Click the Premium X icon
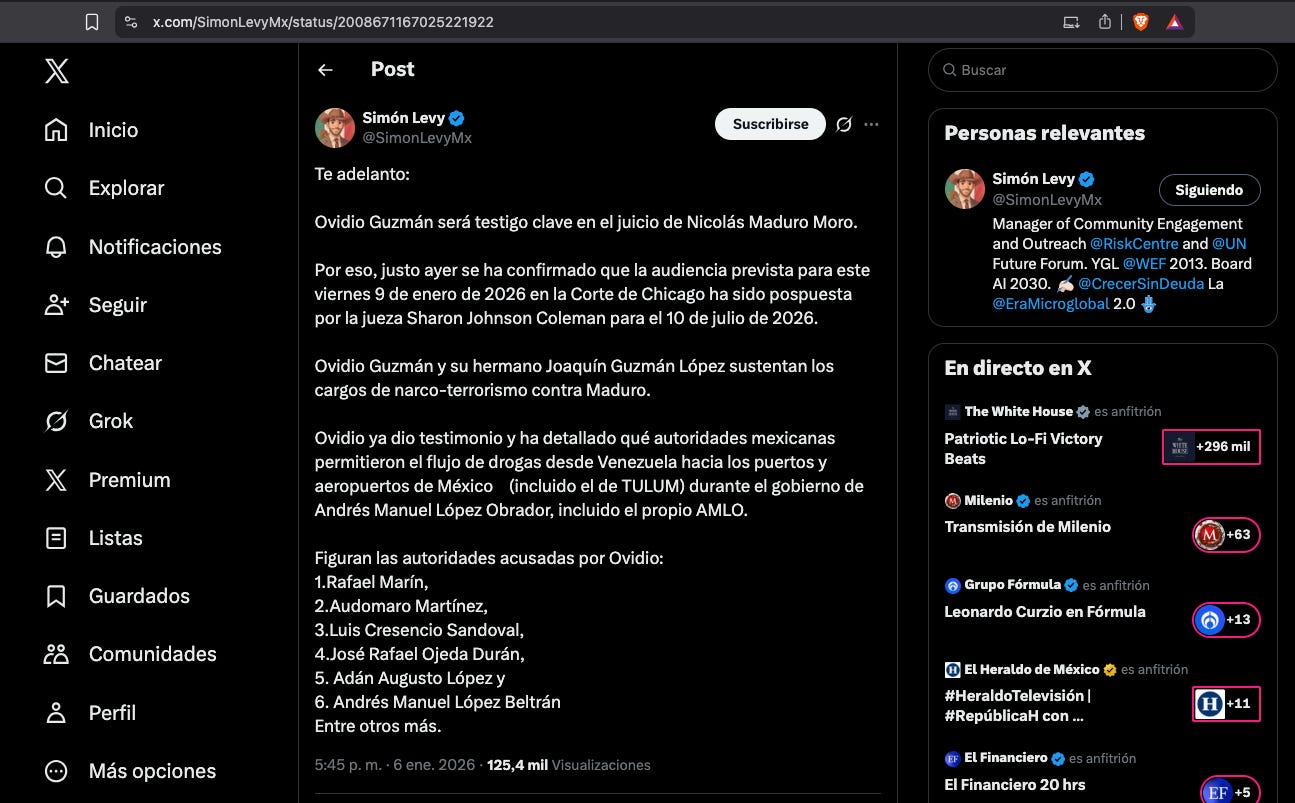The image size is (1295, 803). coord(56,480)
